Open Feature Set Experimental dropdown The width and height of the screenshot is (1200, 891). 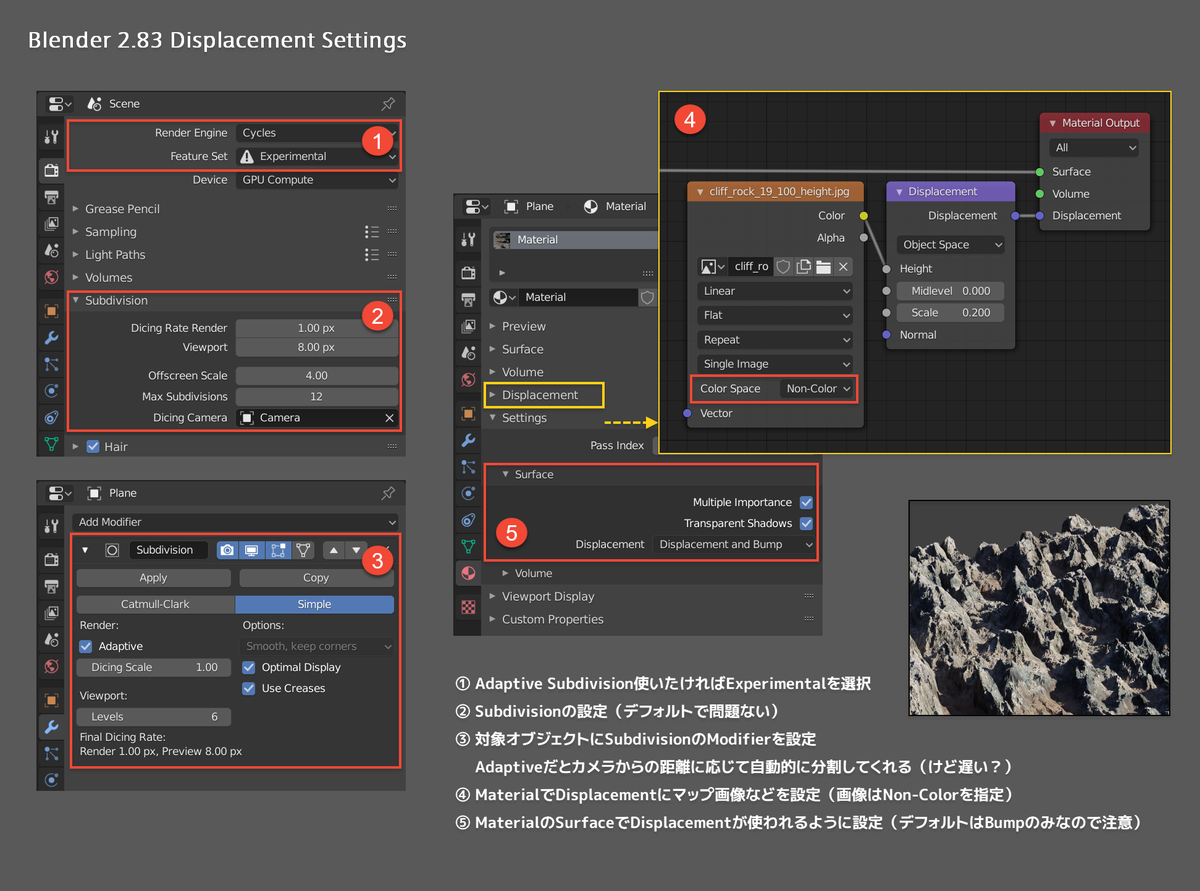click(317, 156)
